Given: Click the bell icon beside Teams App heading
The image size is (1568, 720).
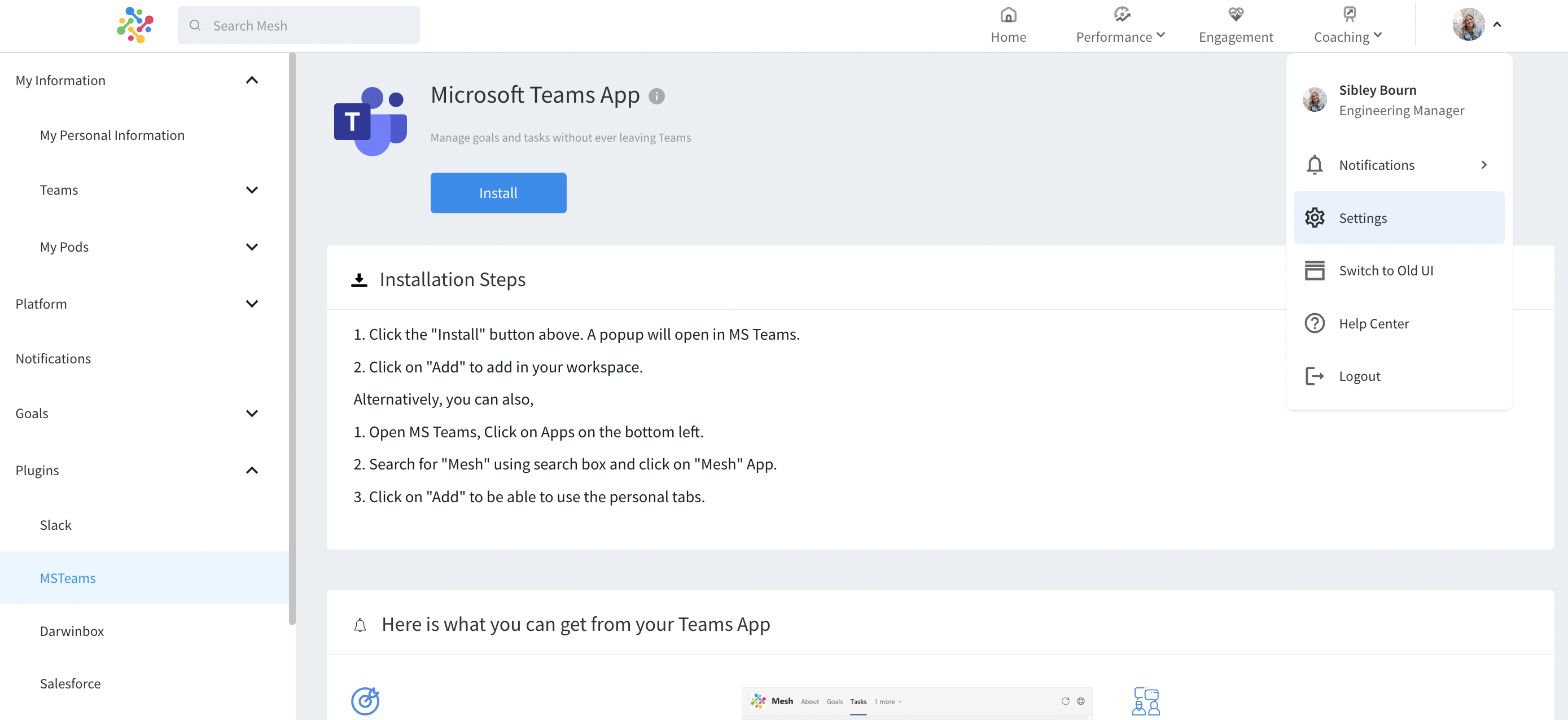Looking at the screenshot, I should point(360,625).
